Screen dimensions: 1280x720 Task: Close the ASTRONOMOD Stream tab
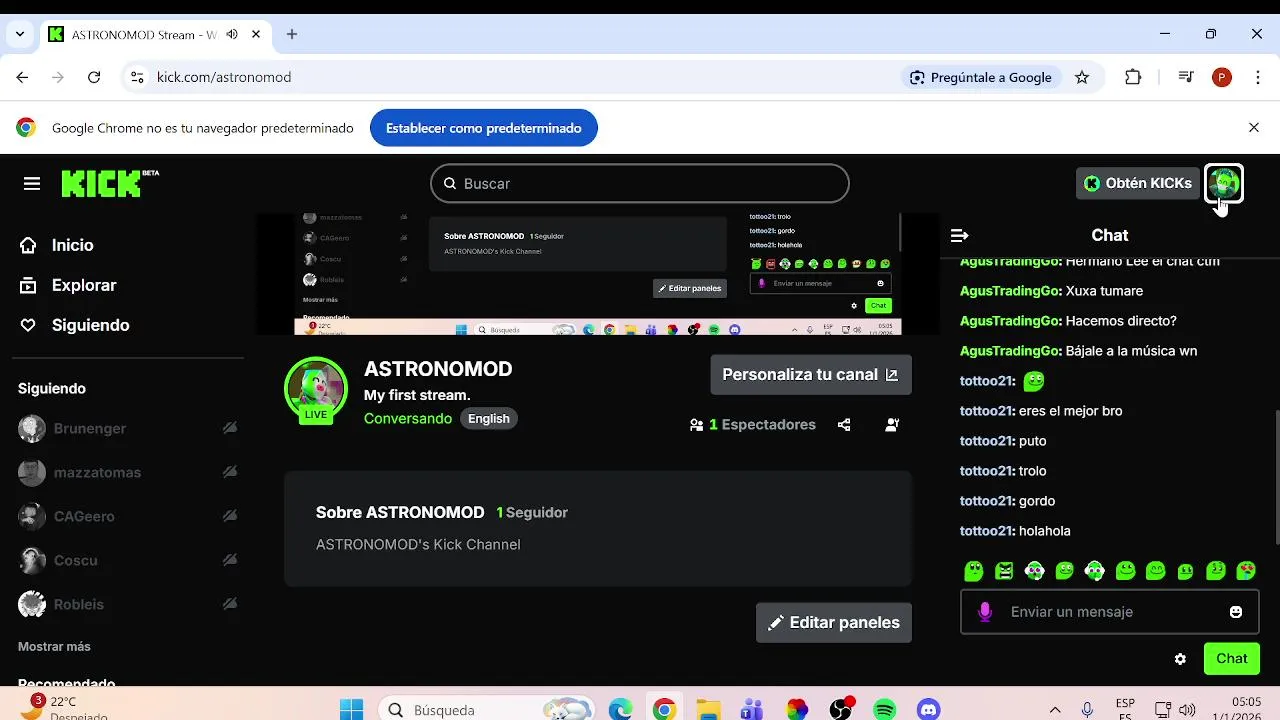256,34
